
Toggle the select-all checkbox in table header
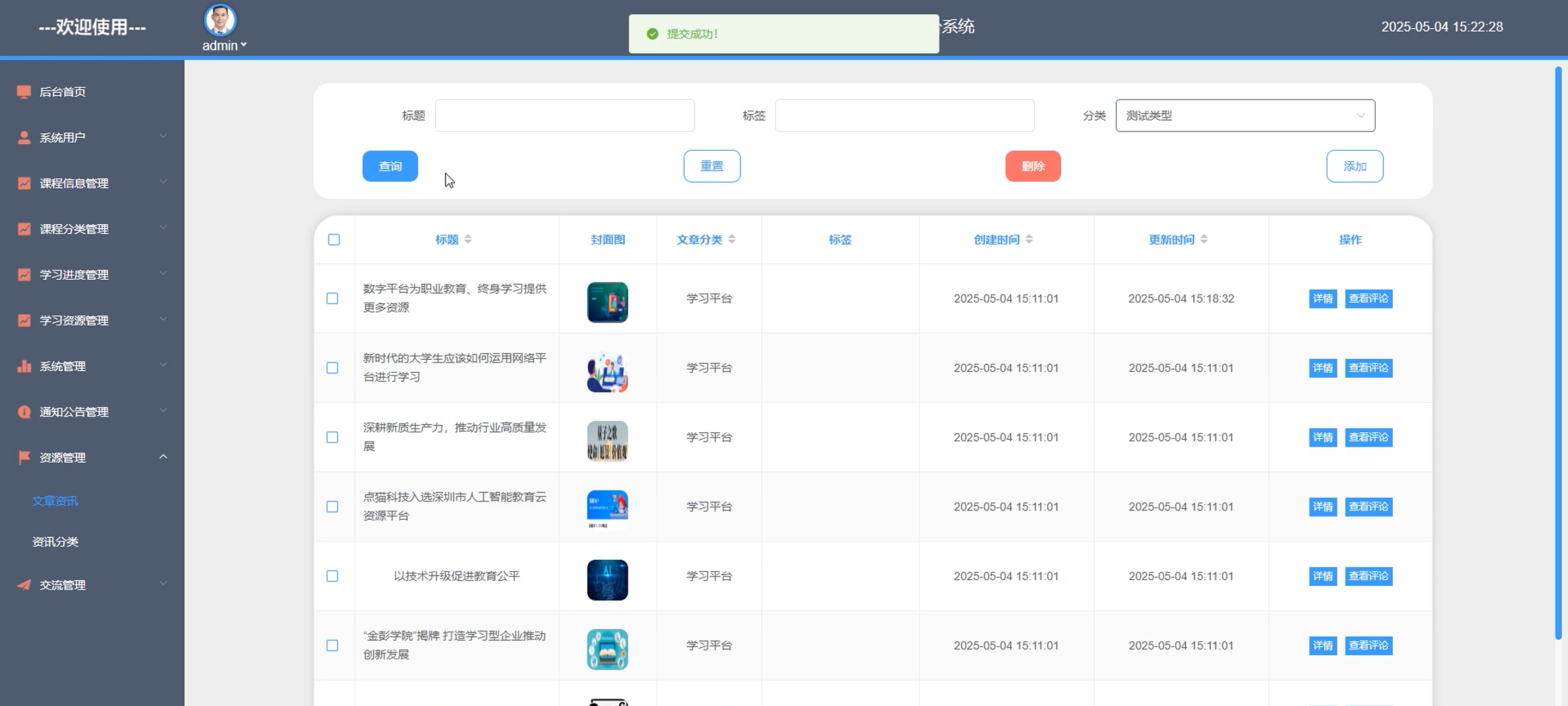pyautogui.click(x=333, y=240)
